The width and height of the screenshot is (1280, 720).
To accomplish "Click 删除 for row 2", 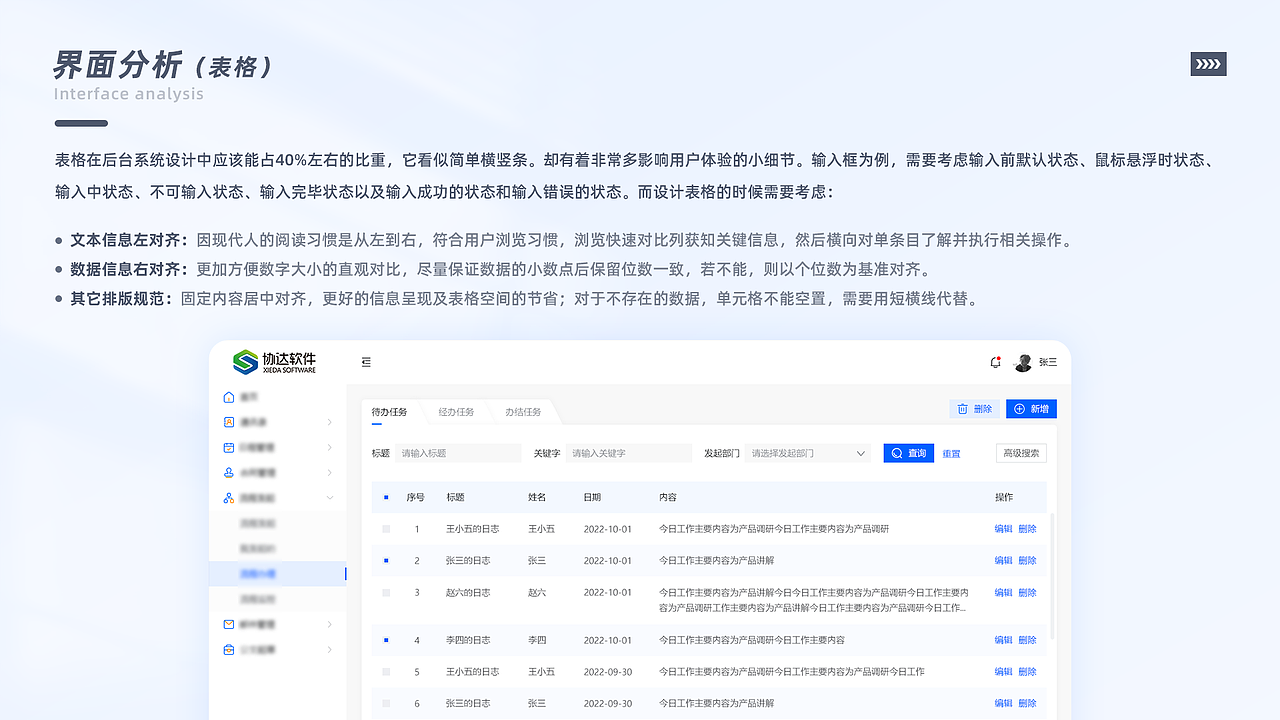I will tap(1027, 561).
